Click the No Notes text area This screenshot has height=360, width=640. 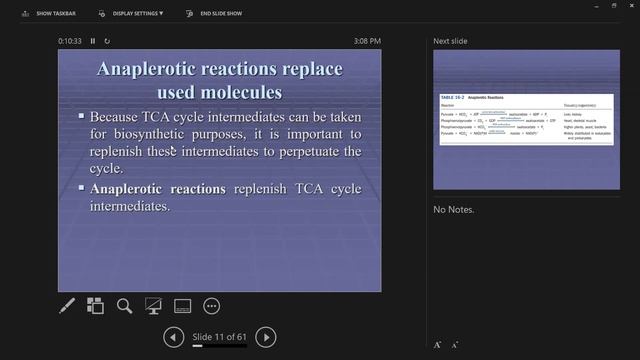(x=454, y=210)
